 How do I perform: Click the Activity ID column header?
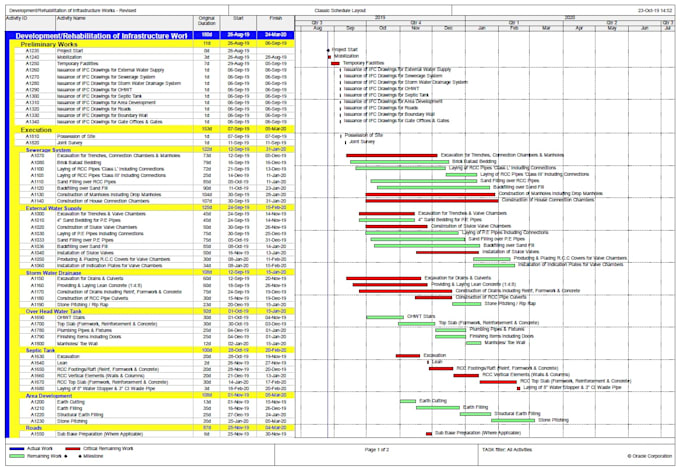(x=30, y=23)
